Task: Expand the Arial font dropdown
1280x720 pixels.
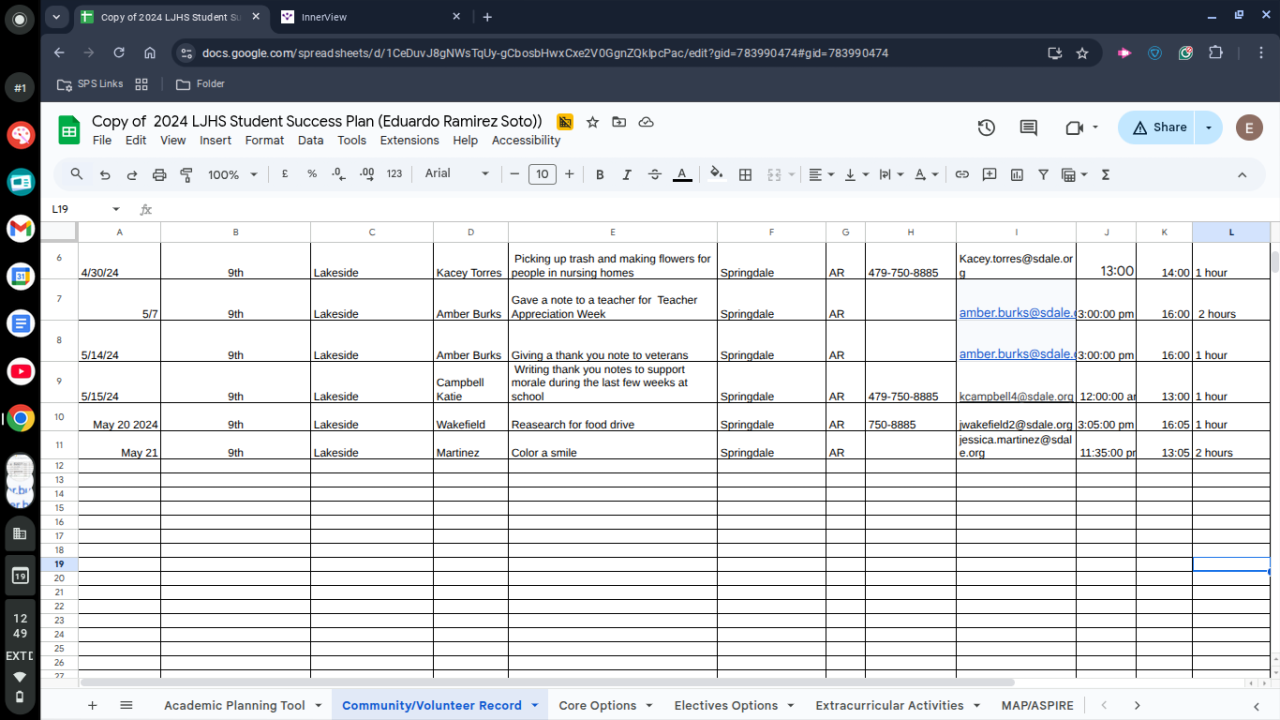Action: pos(457,174)
